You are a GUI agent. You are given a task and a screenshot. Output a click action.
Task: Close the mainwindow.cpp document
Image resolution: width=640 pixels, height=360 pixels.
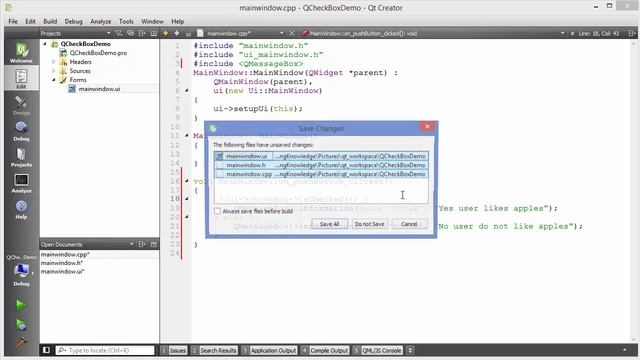[x=291, y=33]
